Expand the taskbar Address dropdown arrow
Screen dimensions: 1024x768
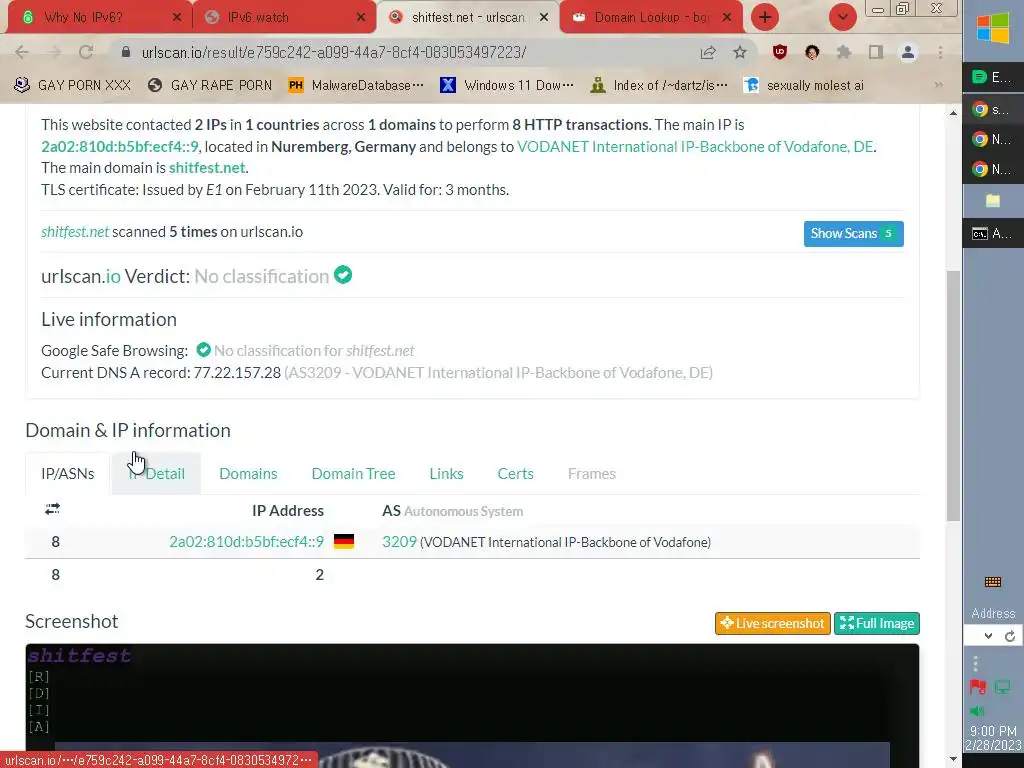click(988, 636)
